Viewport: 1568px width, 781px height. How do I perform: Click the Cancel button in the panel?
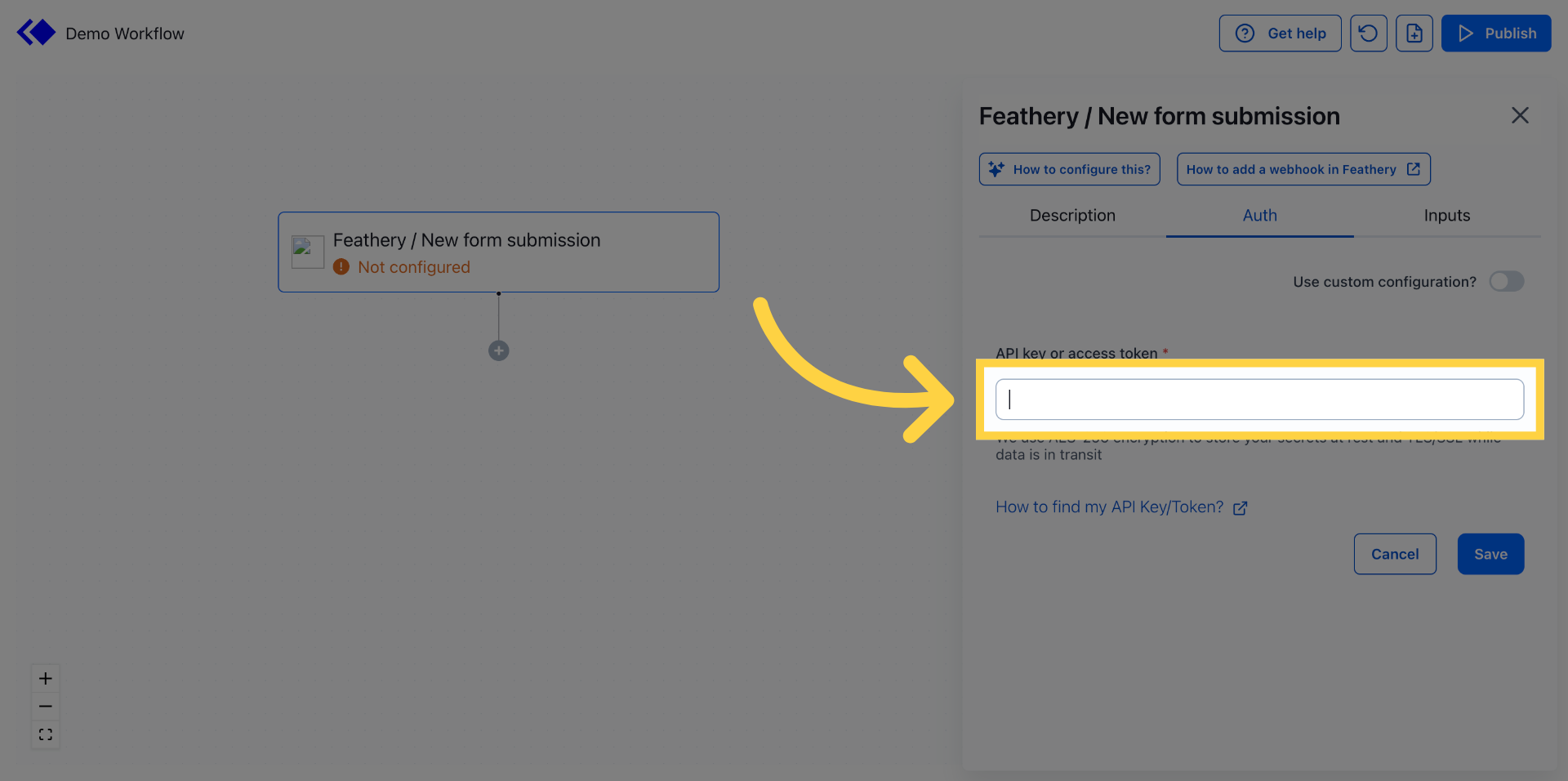[x=1394, y=554]
